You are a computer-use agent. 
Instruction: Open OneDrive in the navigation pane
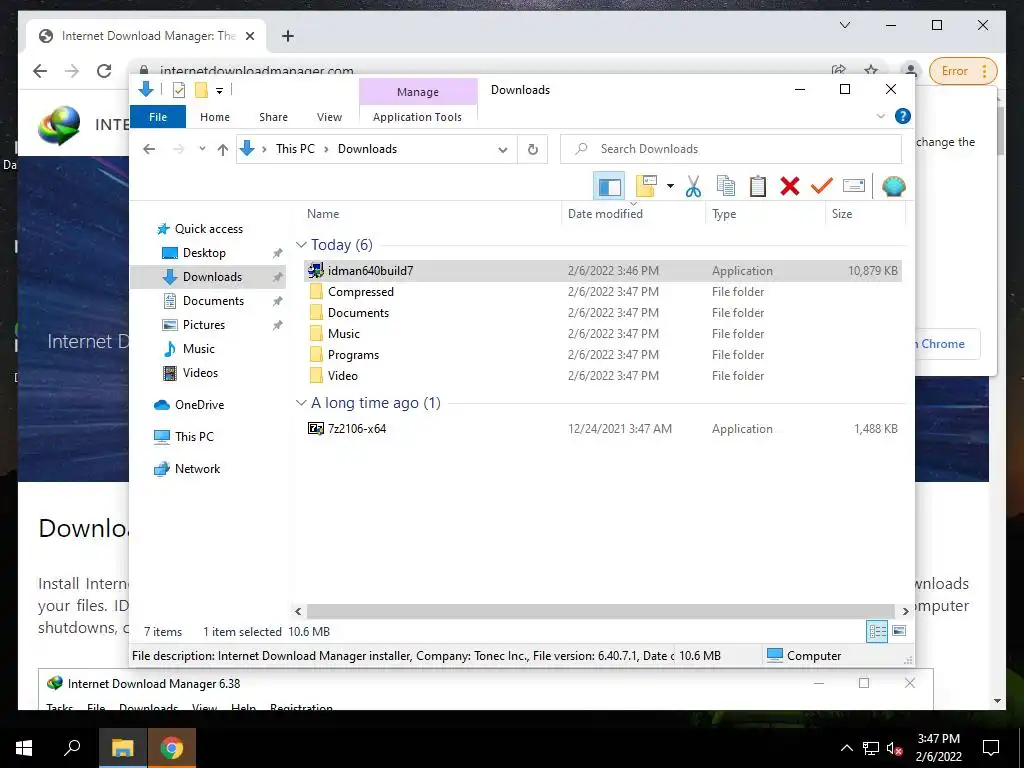pyautogui.click(x=199, y=405)
